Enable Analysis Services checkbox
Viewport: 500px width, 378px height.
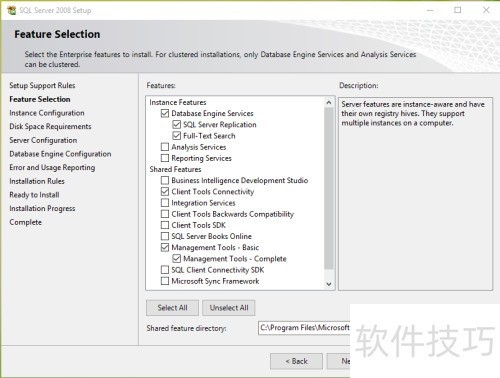(165, 147)
